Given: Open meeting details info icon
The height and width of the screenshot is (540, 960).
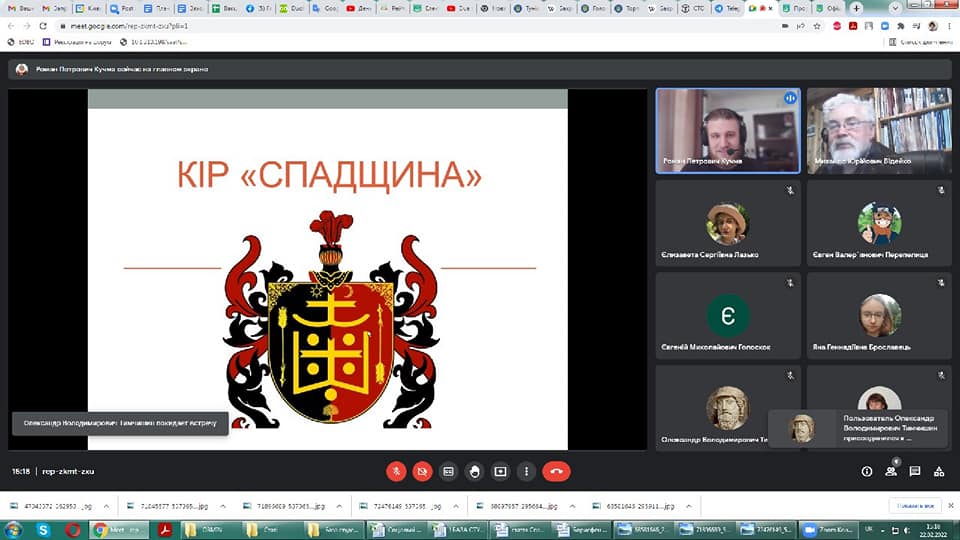Looking at the screenshot, I should point(867,471).
